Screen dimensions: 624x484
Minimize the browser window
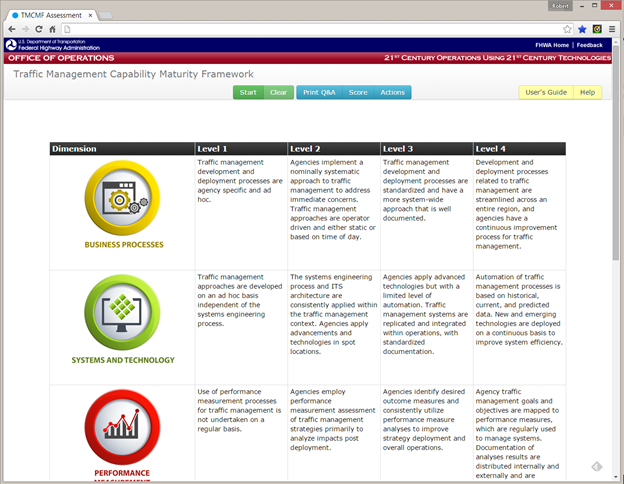582,6
